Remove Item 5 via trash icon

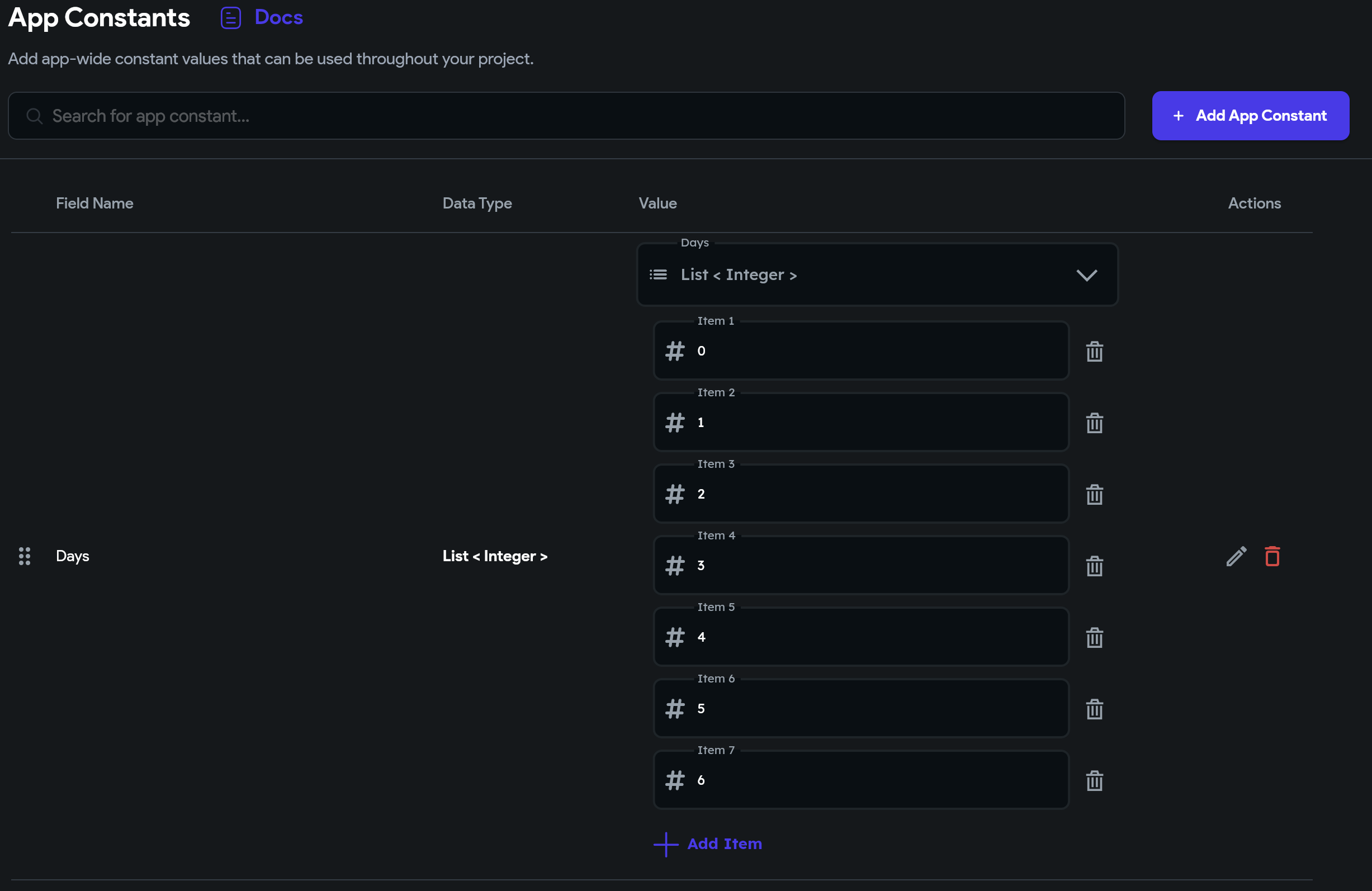(1094, 637)
